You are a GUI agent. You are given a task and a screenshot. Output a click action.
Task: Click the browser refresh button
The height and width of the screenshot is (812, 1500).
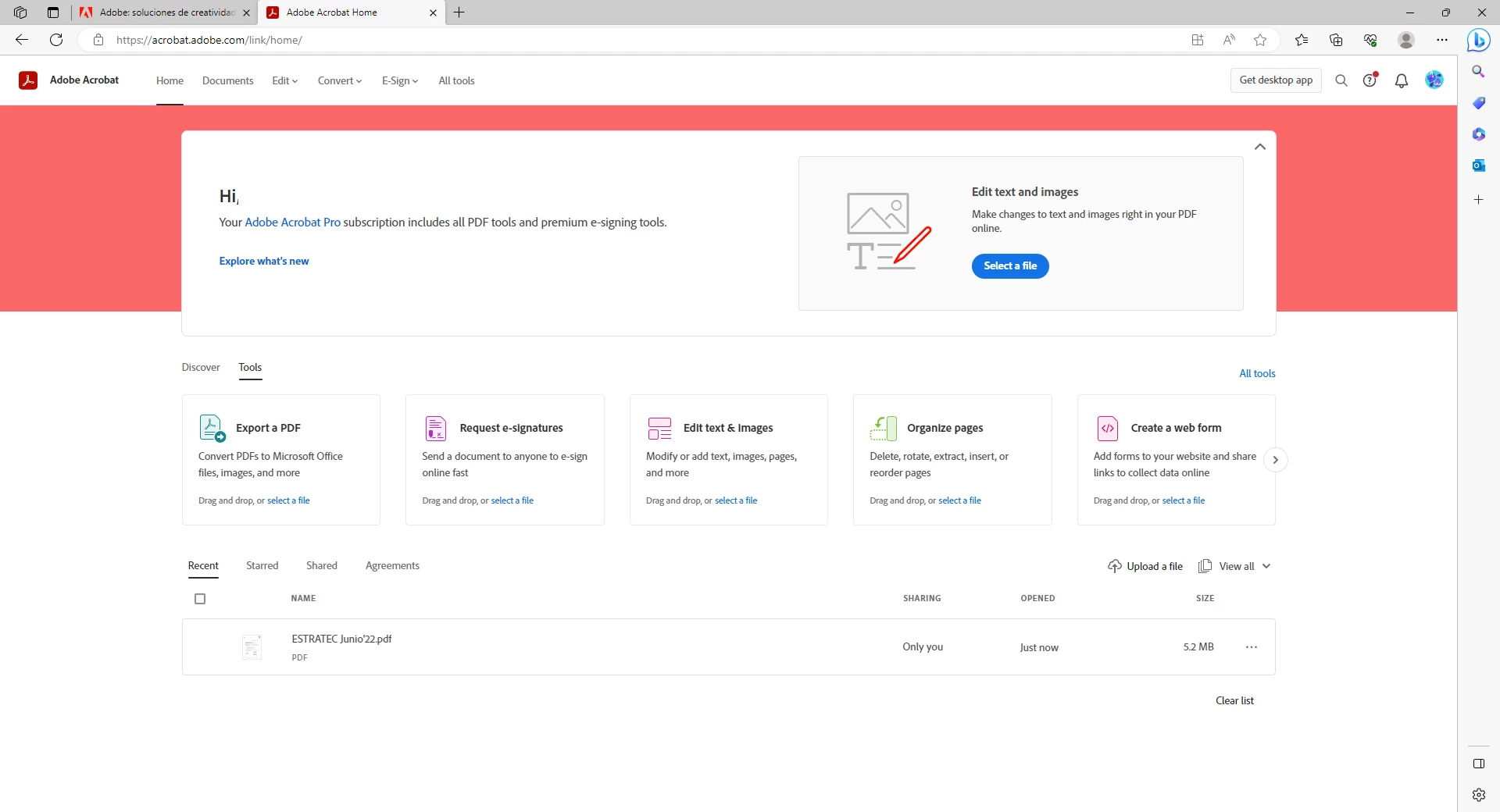[56, 40]
